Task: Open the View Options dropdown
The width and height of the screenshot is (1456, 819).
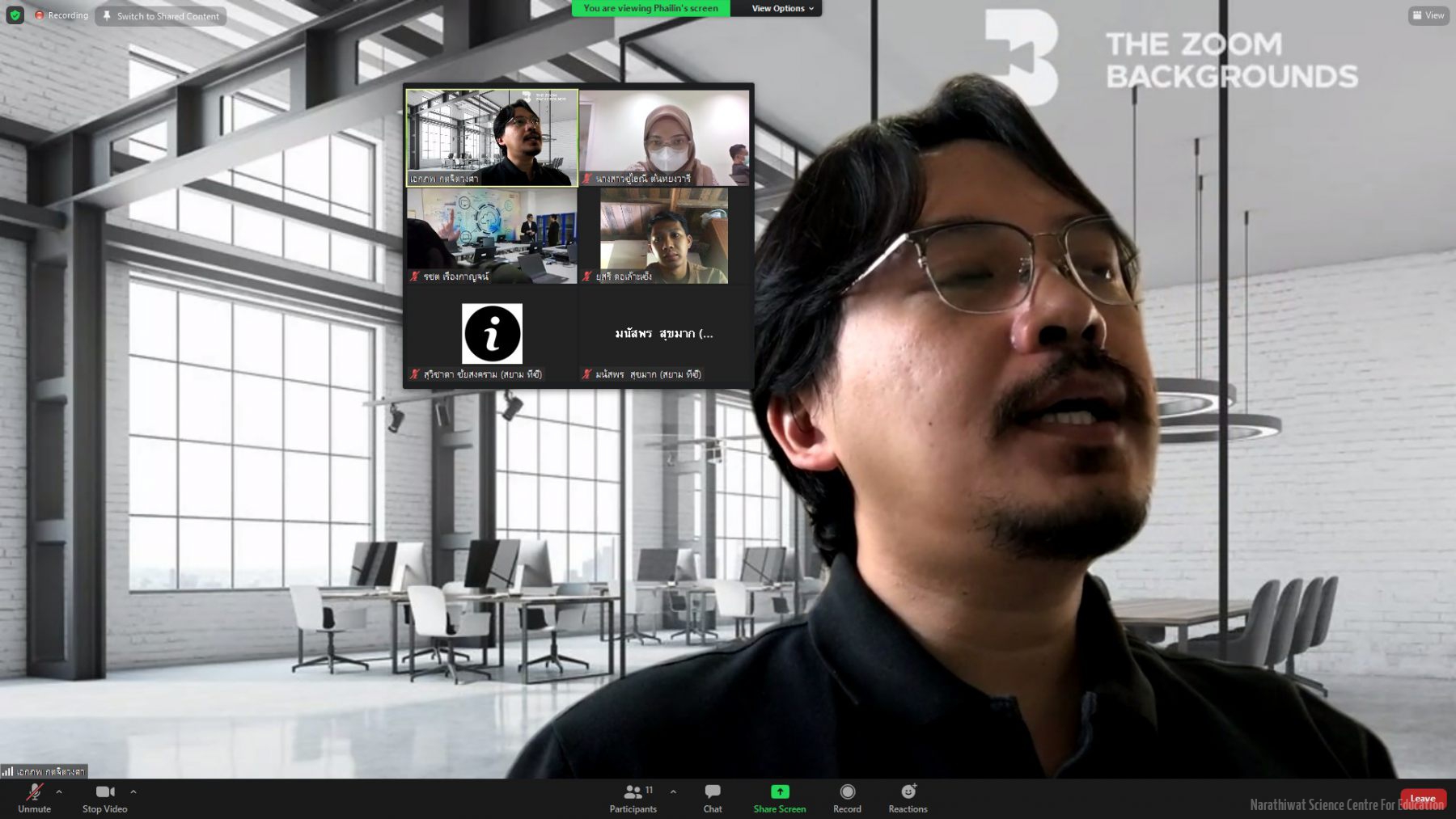Action: pyautogui.click(x=782, y=8)
